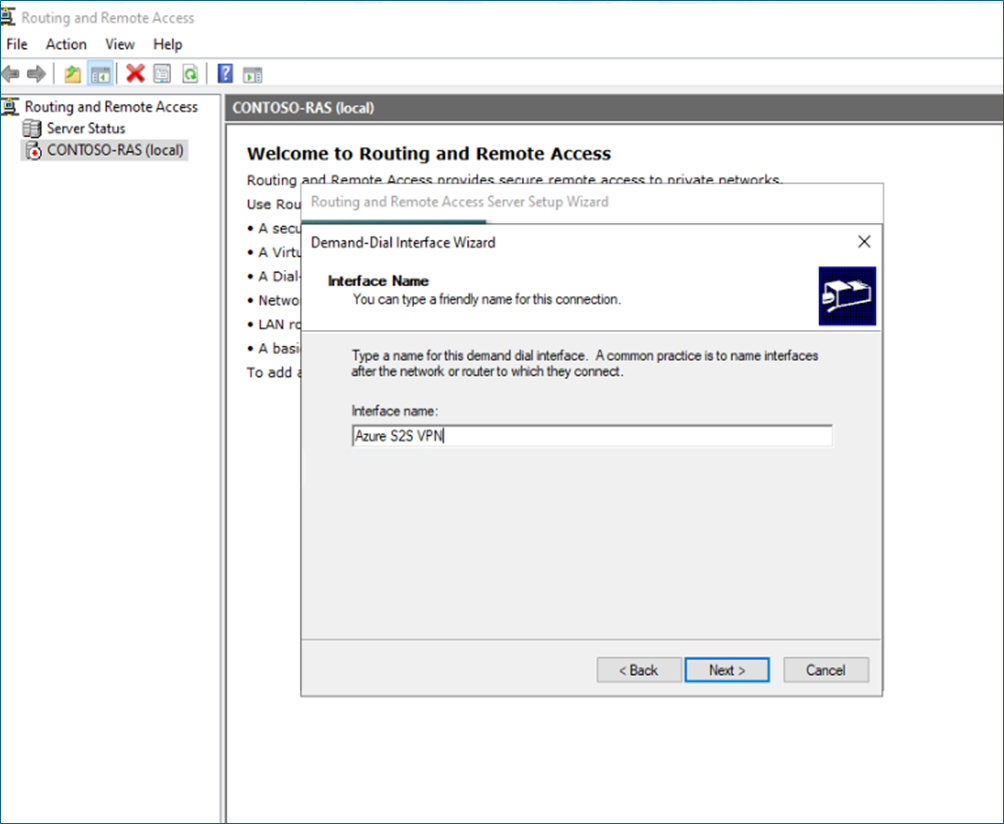
Task: Click the green Refresh toolbar icon
Action: click(189, 74)
